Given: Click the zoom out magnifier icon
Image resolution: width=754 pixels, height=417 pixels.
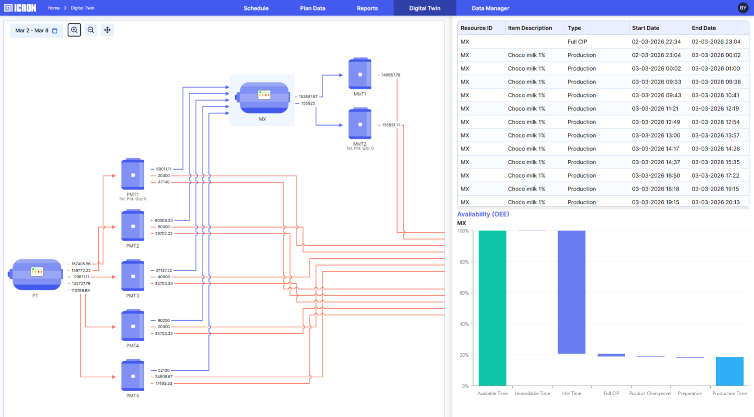Looking at the screenshot, I should point(91,30).
